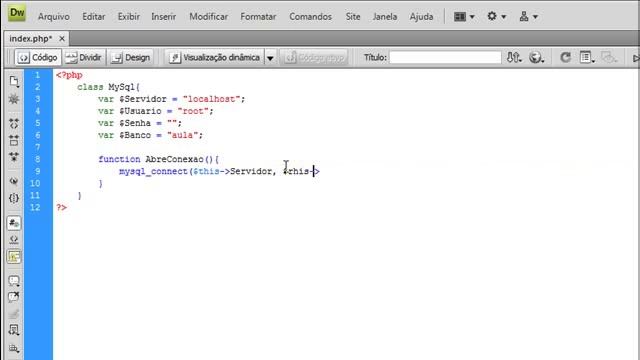Open the Formatar menu
This screenshot has width=640, height=360.
258,17
